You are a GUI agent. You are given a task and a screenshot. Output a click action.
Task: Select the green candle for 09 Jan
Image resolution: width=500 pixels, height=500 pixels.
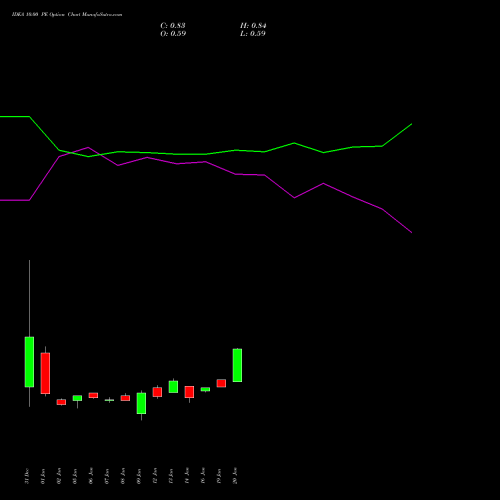pos(141,403)
